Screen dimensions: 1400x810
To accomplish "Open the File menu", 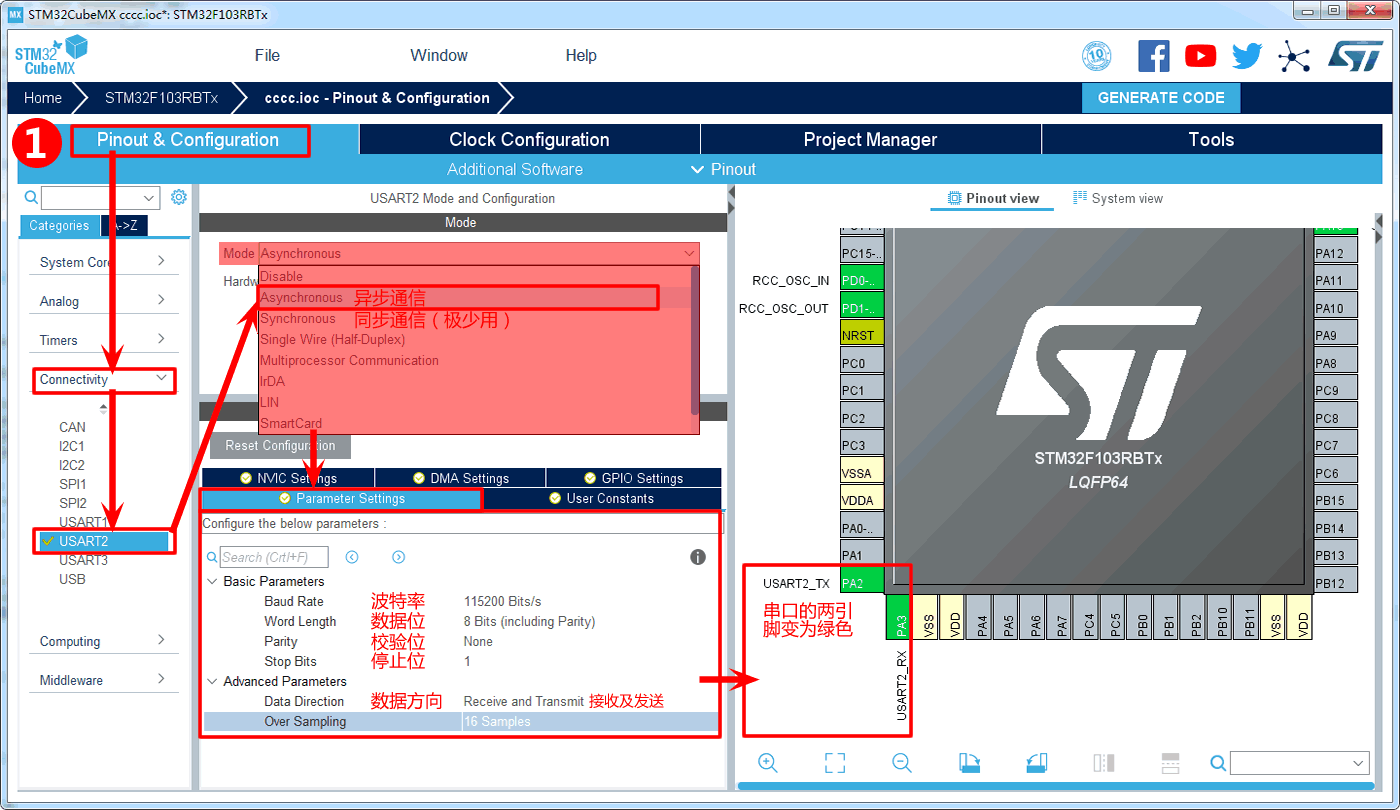I will click(267, 56).
